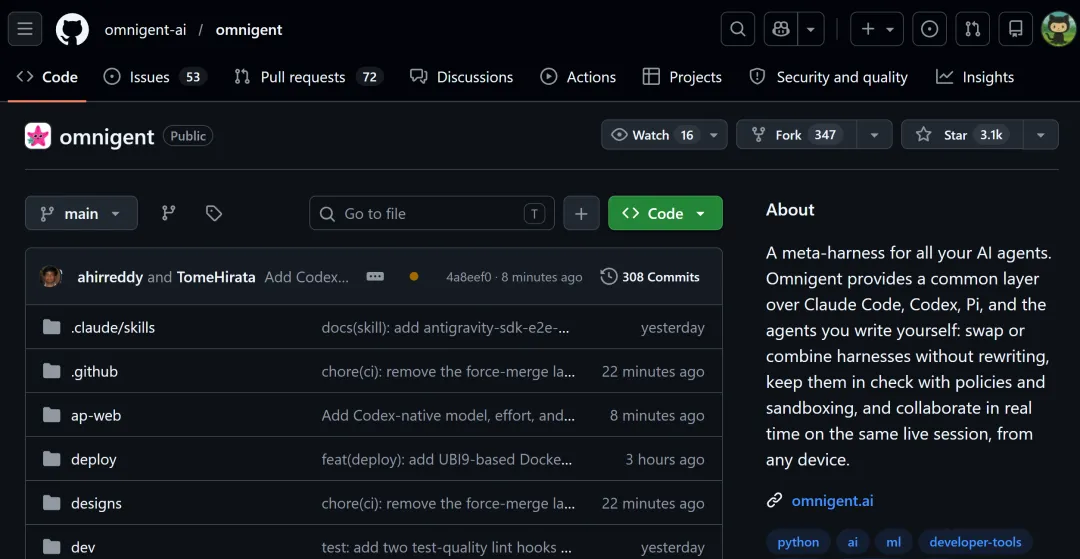Click the omnigent repository name in breadcrumb
This screenshot has width=1080, height=559.
[x=249, y=30]
